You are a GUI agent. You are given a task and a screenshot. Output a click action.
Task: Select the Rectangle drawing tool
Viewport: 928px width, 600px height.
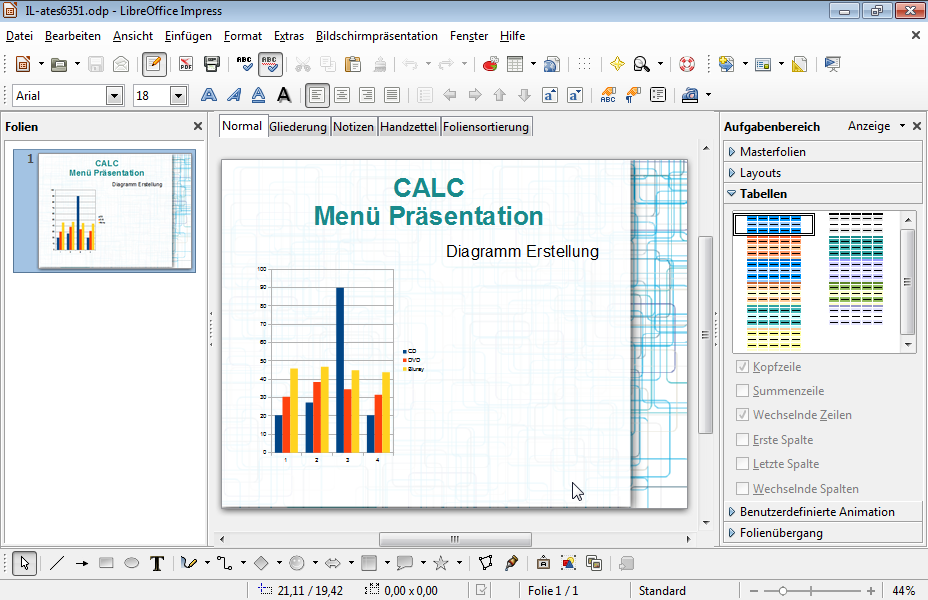pos(107,563)
